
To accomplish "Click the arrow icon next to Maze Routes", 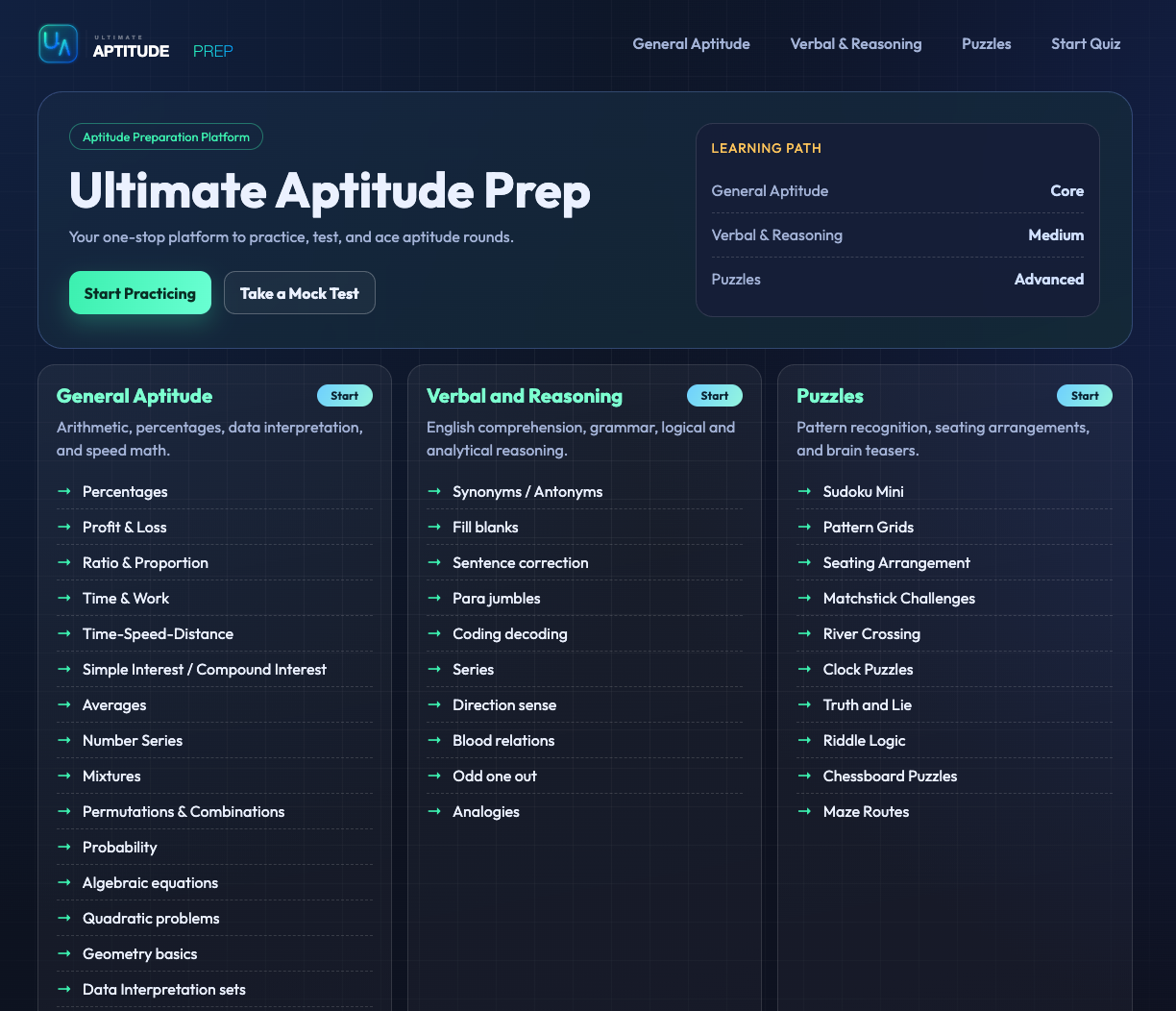I will [804, 811].
